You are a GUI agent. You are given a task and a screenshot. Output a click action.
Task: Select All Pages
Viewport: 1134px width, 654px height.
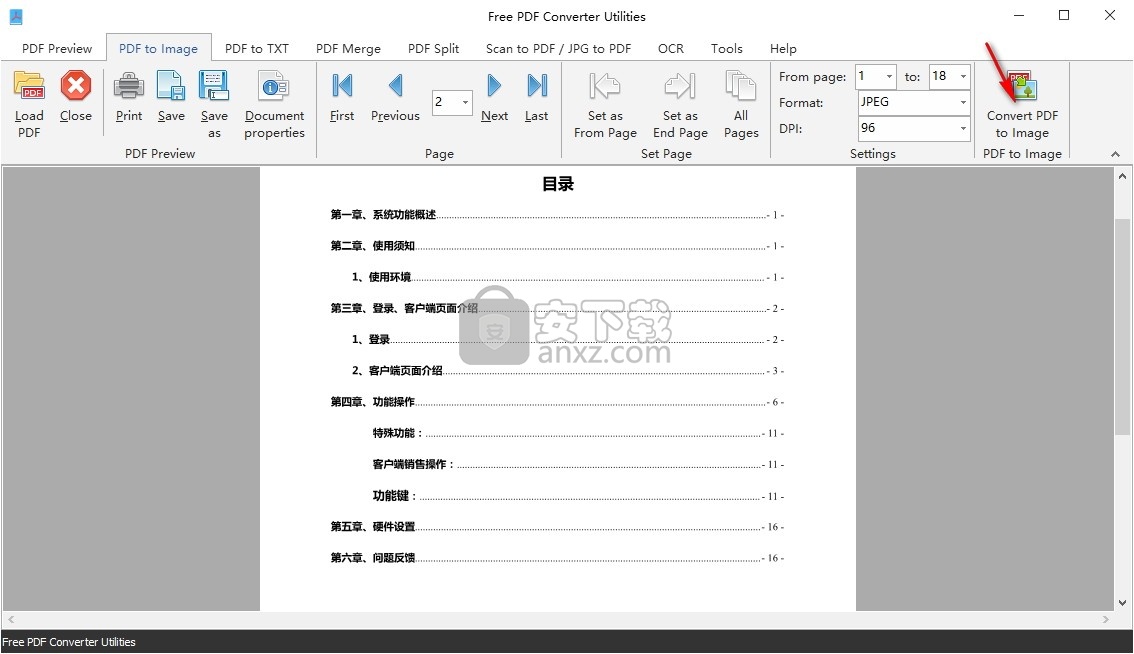pos(741,105)
